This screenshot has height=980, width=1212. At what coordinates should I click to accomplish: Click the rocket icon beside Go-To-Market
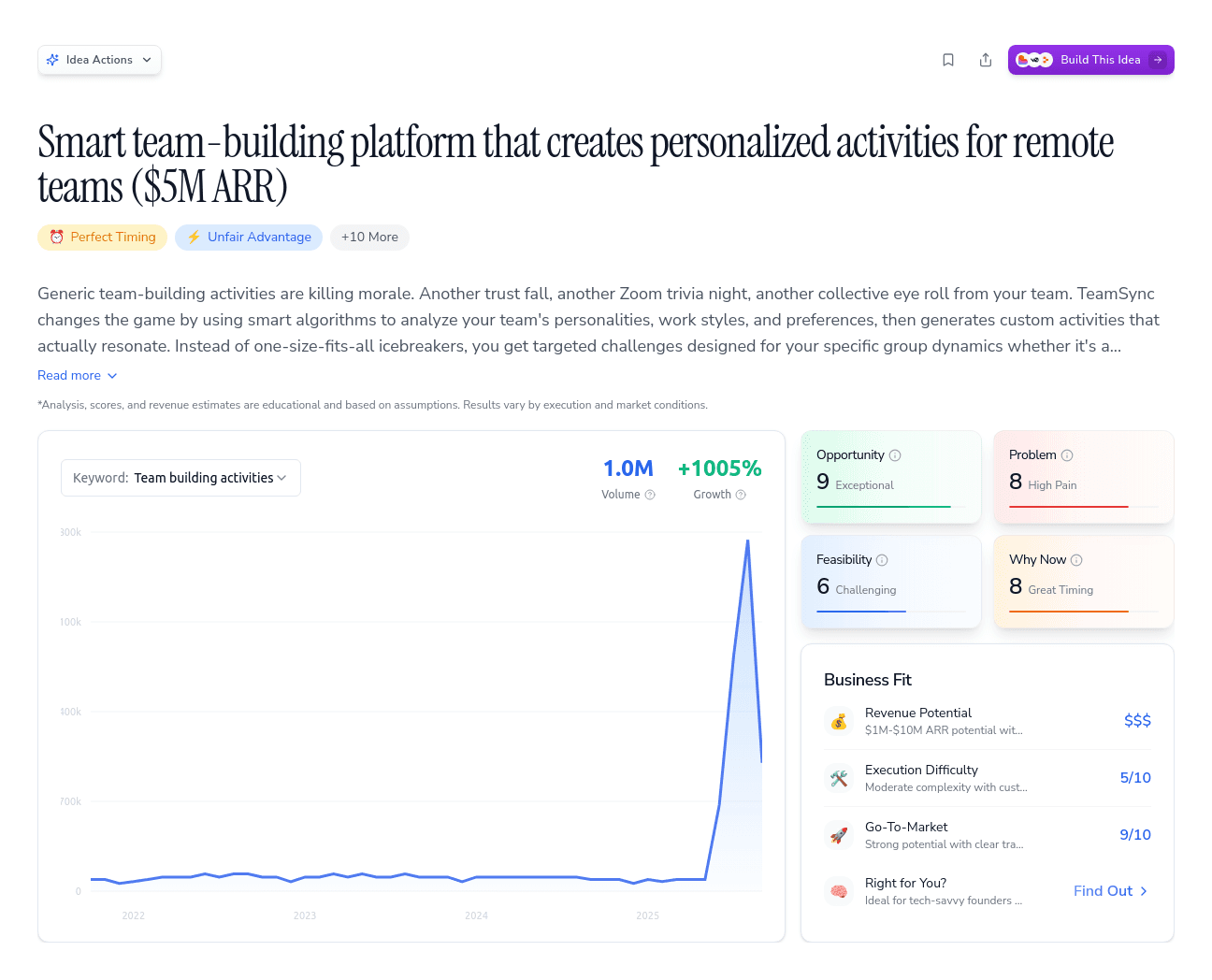pos(839,835)
